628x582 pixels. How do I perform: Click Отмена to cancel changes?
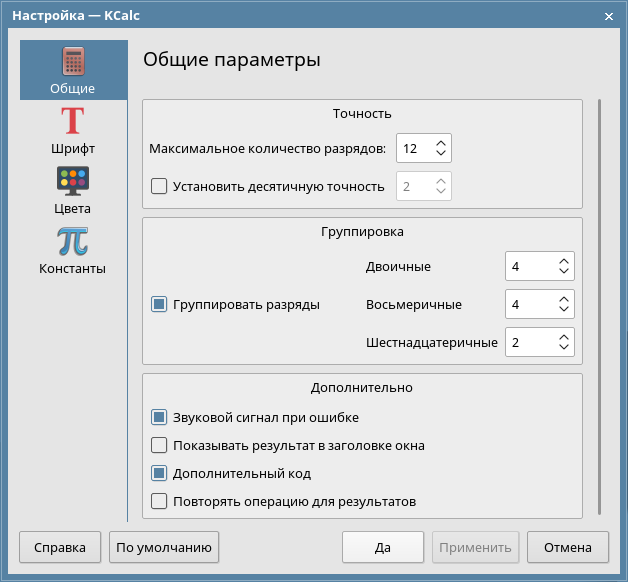[568, 548]
